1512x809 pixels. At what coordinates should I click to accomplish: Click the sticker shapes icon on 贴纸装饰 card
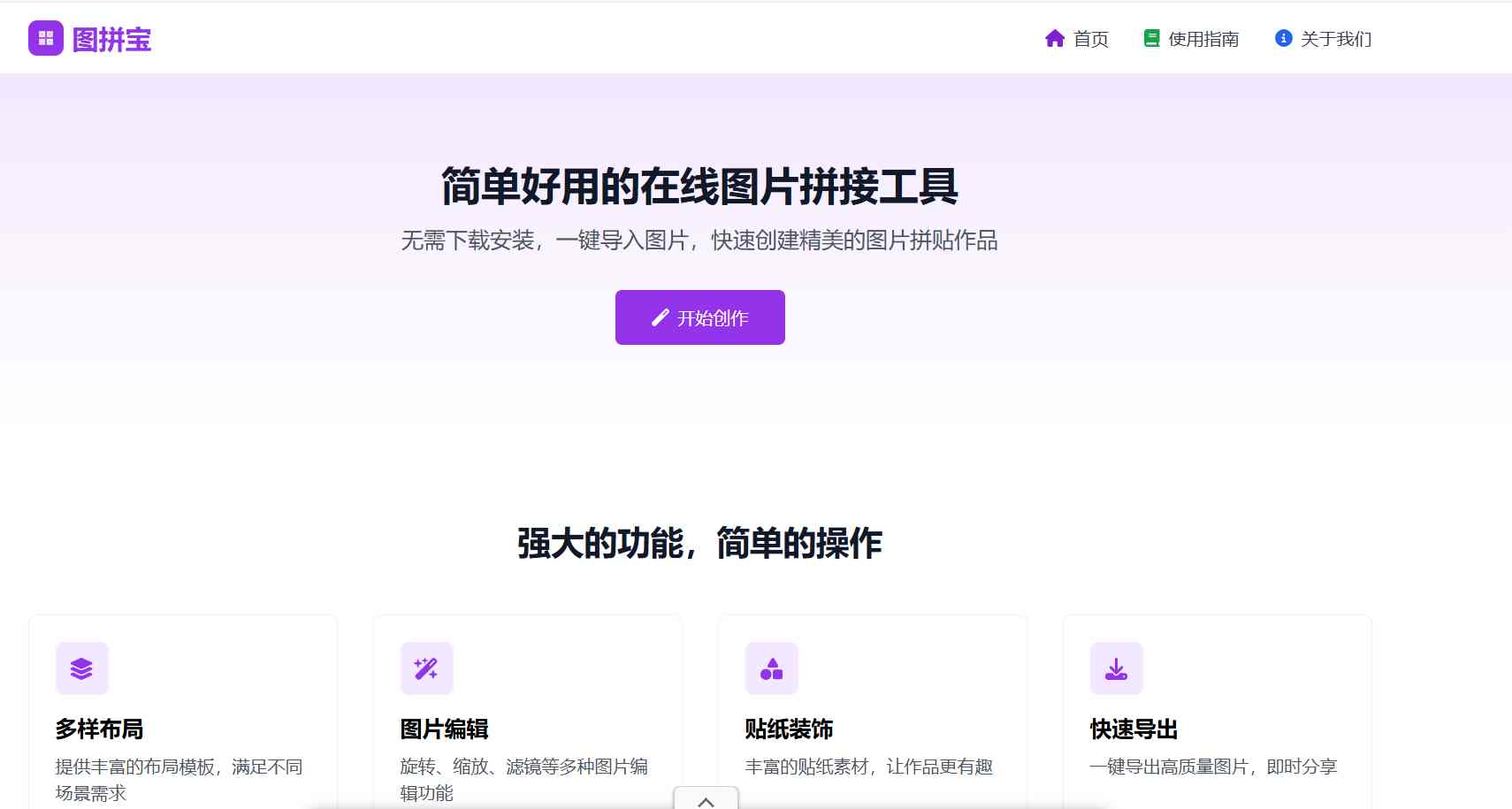point(772,668)
